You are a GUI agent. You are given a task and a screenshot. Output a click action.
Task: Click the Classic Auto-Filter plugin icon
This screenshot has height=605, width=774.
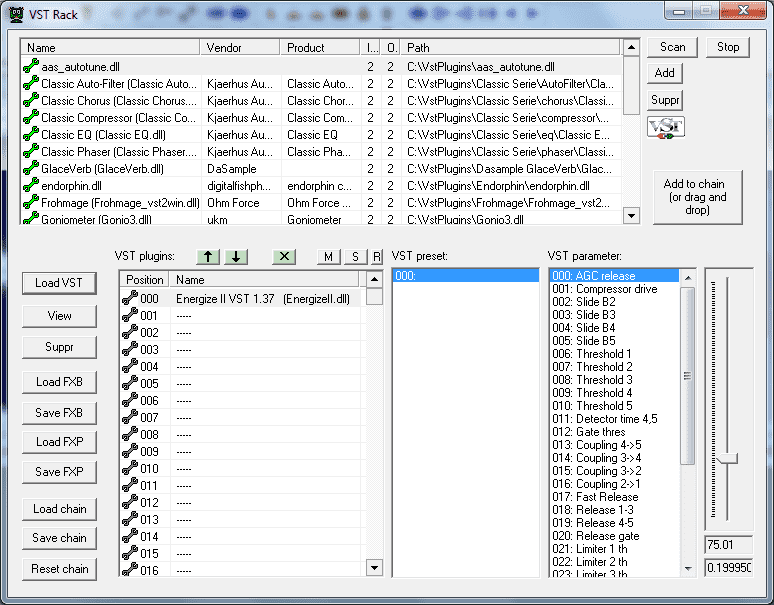pyautogui.click(x=31, y=83)
